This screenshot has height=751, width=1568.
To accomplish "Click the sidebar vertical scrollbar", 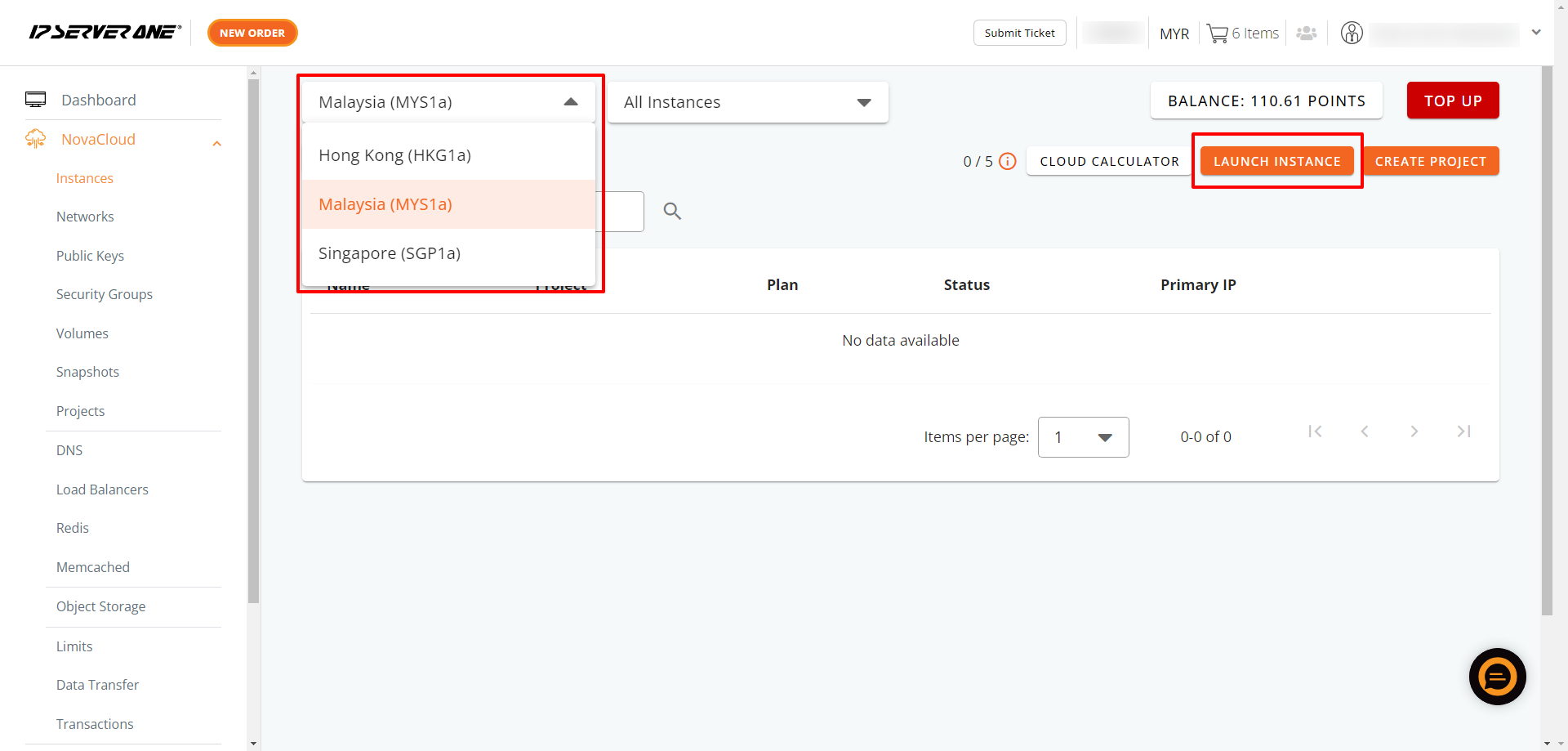I will [253, 342].
